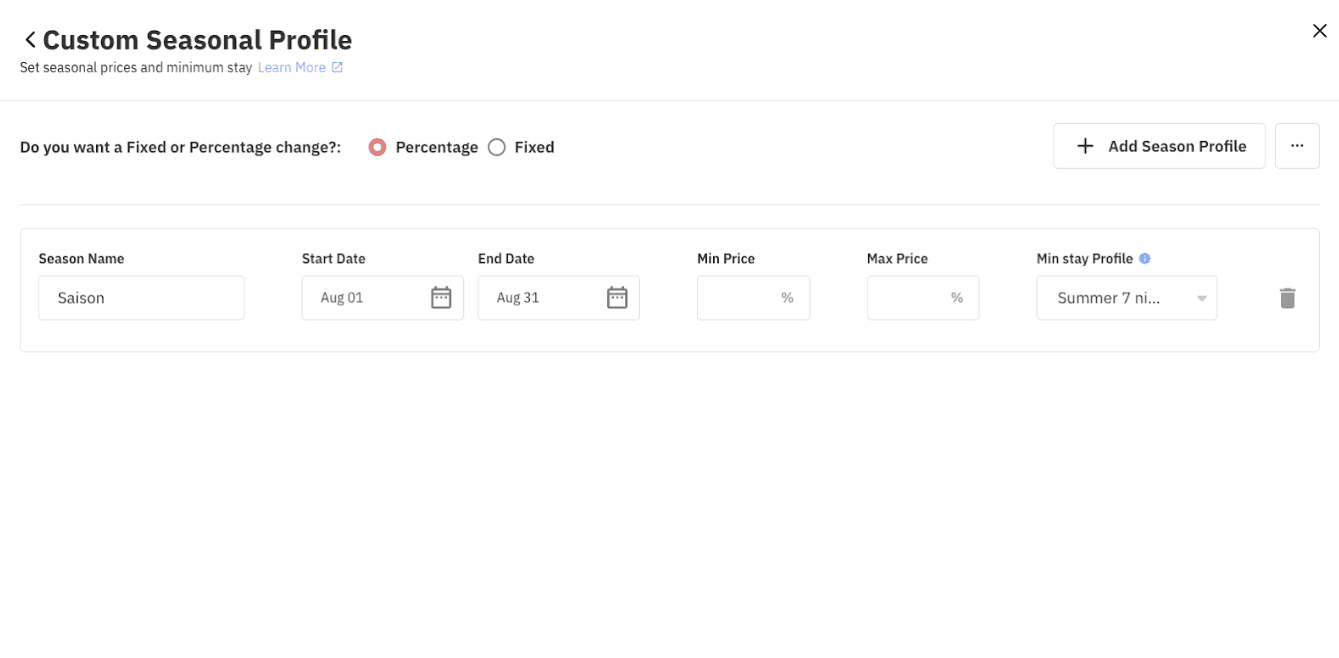Close the Custom Seasonal Profile dialog
1339x658 pixels.
[1319, 30]
